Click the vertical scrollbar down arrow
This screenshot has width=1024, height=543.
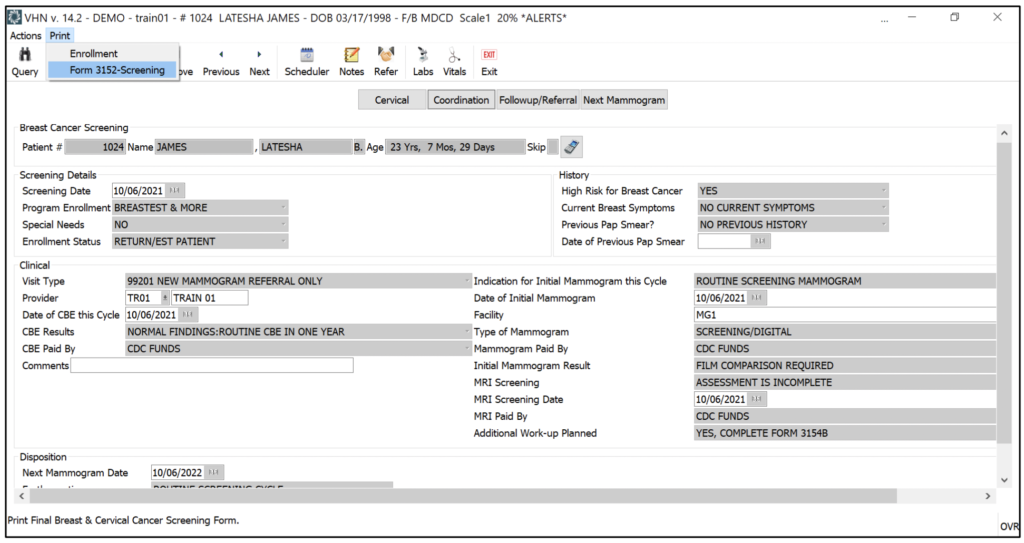coord(1004,480)
